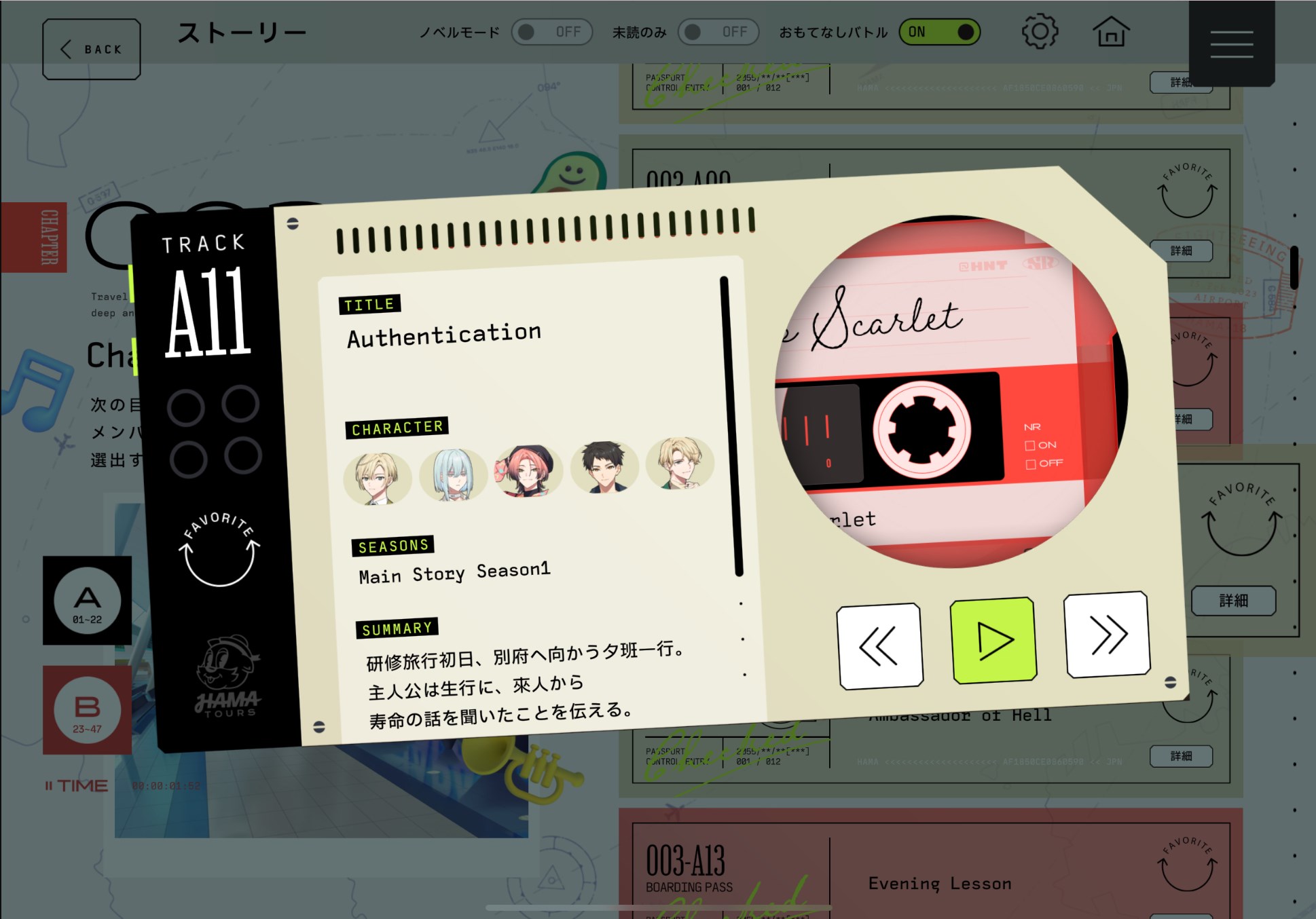
Task: Open the Evening Lesson boarding pass
Action: (940, 883)
